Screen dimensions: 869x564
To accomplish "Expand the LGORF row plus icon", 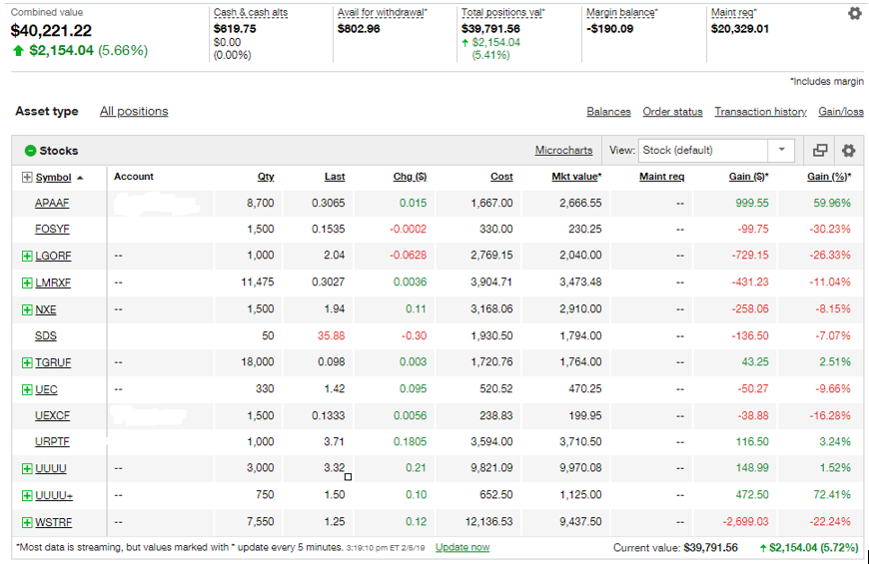I will coord(27,256).
